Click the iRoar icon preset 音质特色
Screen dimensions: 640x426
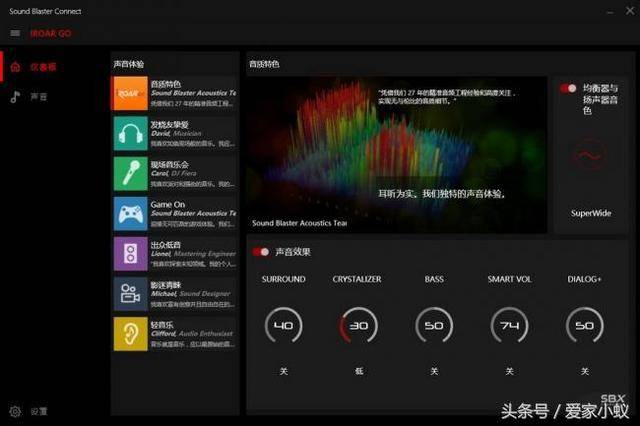pos(130,93)
